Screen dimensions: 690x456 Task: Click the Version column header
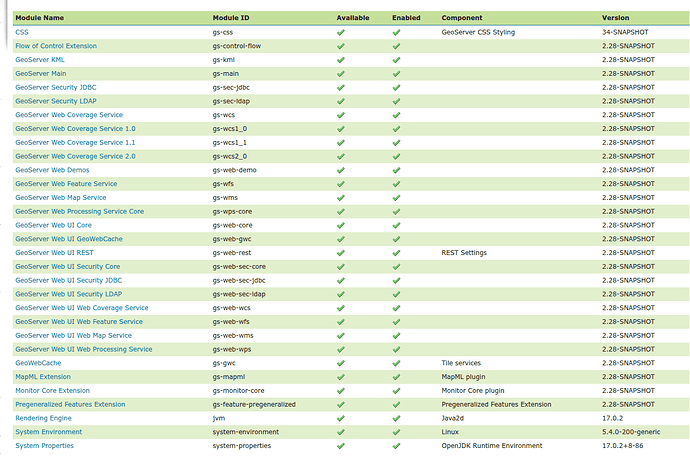[616, 18]
